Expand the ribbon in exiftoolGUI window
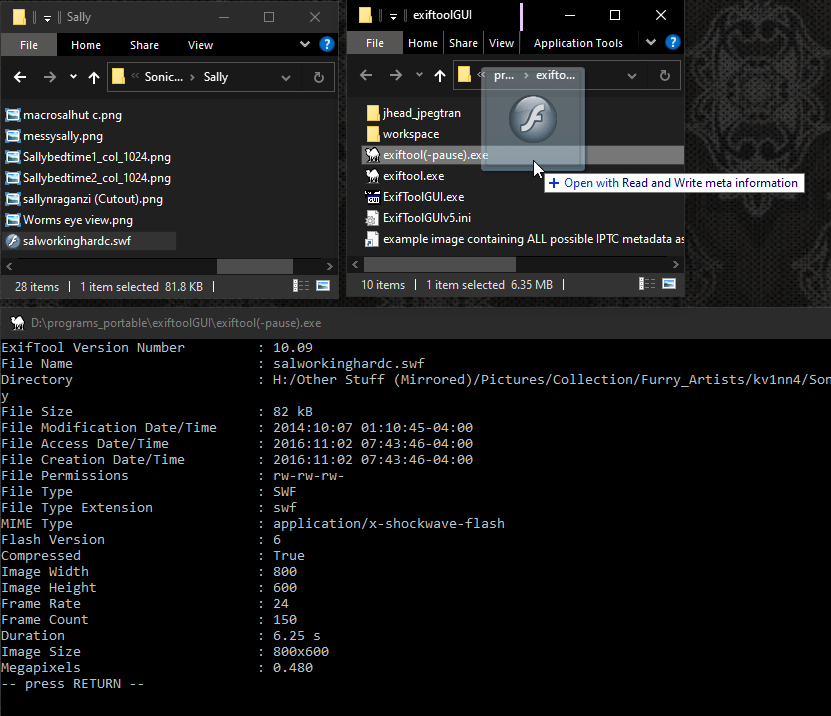The height and width of the screenshot is (716, 831). pos(652,43)
